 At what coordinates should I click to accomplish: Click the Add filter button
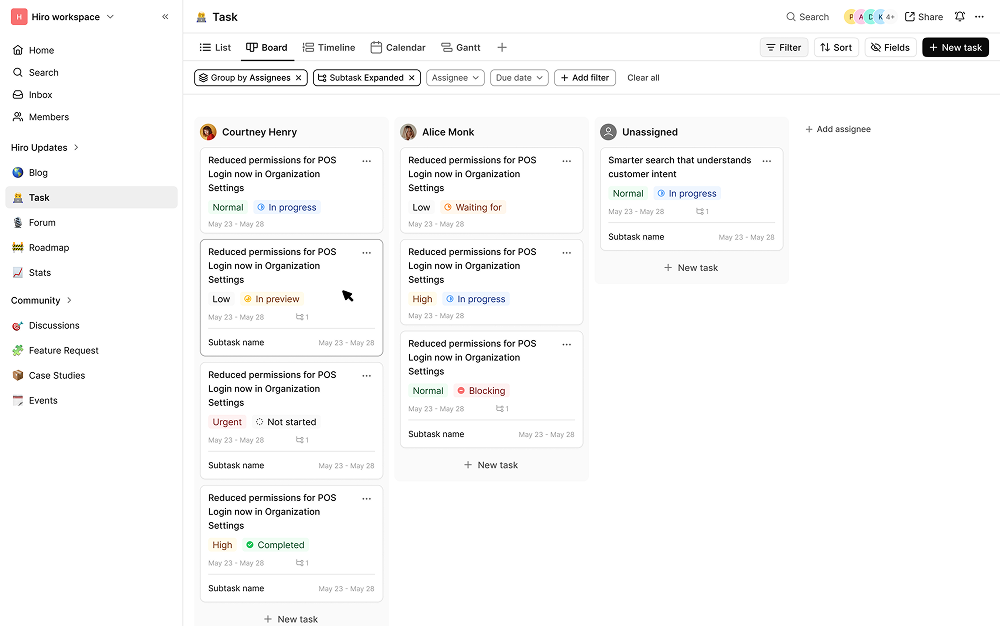pos(585,78)
